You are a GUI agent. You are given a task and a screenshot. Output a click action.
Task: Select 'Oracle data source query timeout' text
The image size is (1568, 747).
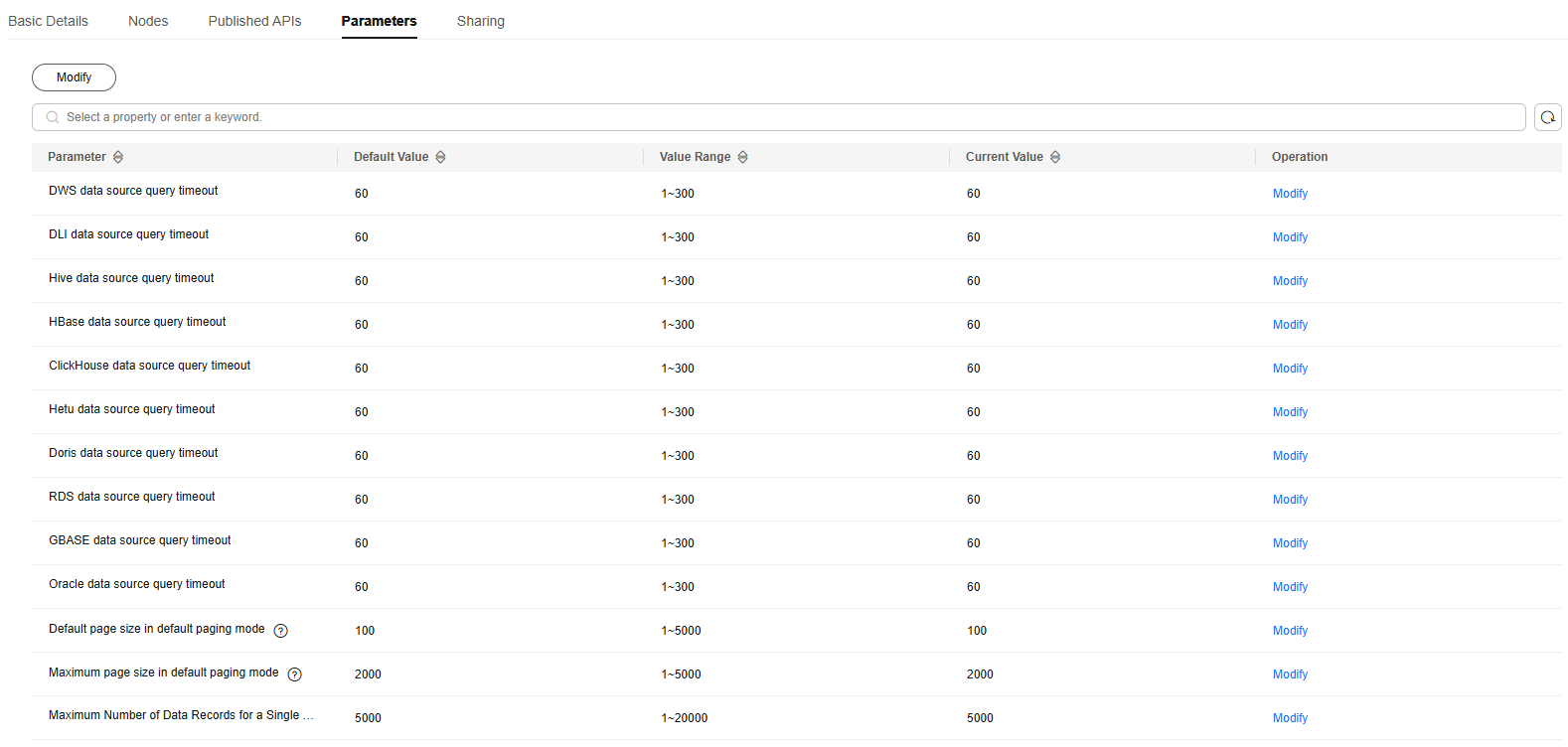click(137, 584)
